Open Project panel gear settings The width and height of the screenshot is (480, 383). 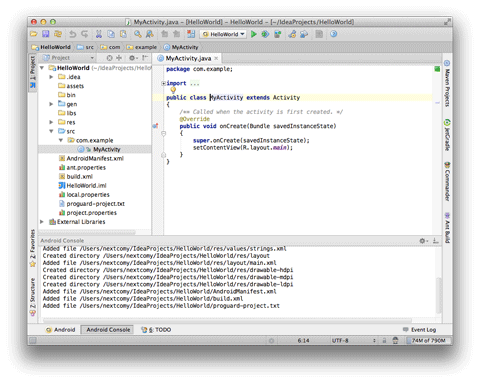pyautogui.click(x=133, y=58)
